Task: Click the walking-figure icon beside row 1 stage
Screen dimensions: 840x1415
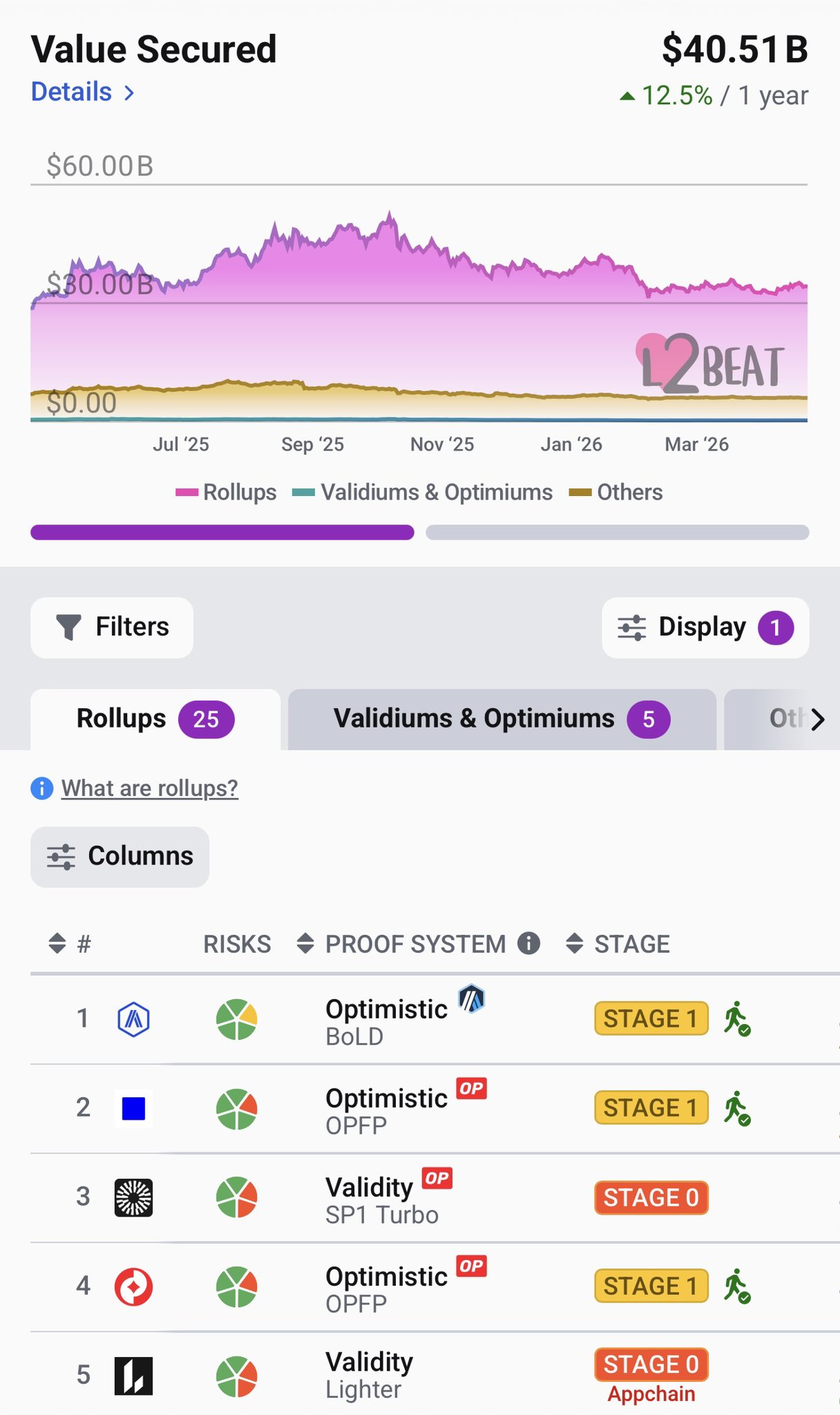Action: pyautogui.click(x=737, y=1019)
